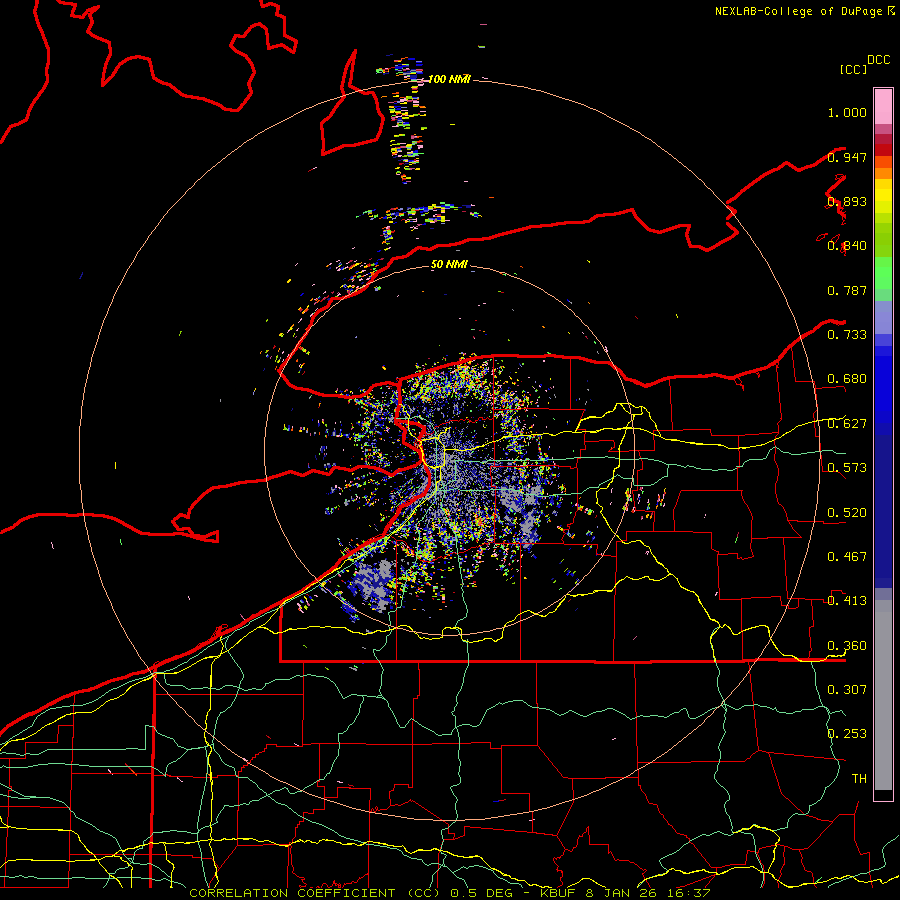The height and width of the screenshot is (900, 900).
Task: Click the 1.000 value on color scale
Action: click(x=847, y=112)
